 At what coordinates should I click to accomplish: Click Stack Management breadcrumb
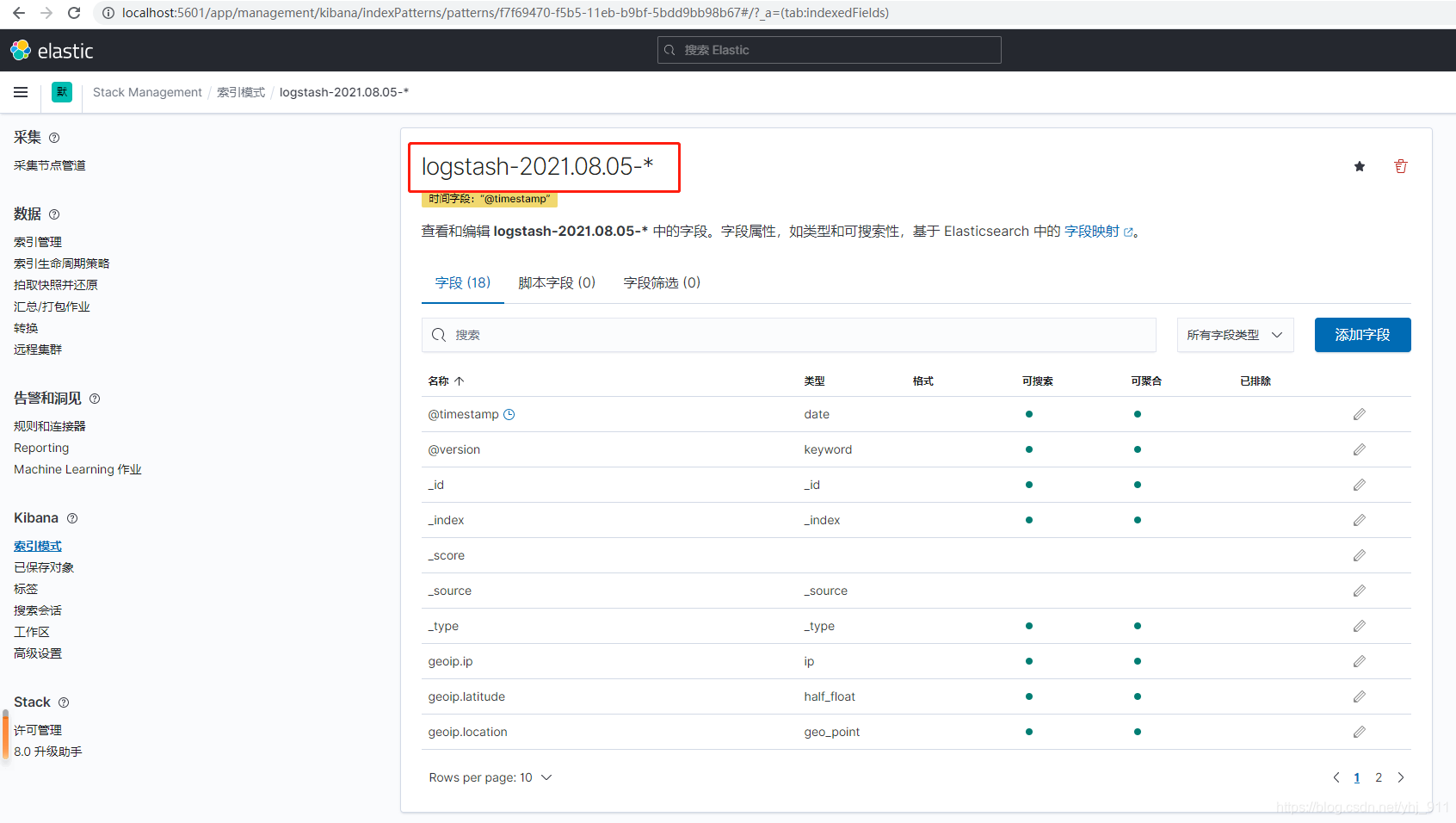[x=147, y=92]
